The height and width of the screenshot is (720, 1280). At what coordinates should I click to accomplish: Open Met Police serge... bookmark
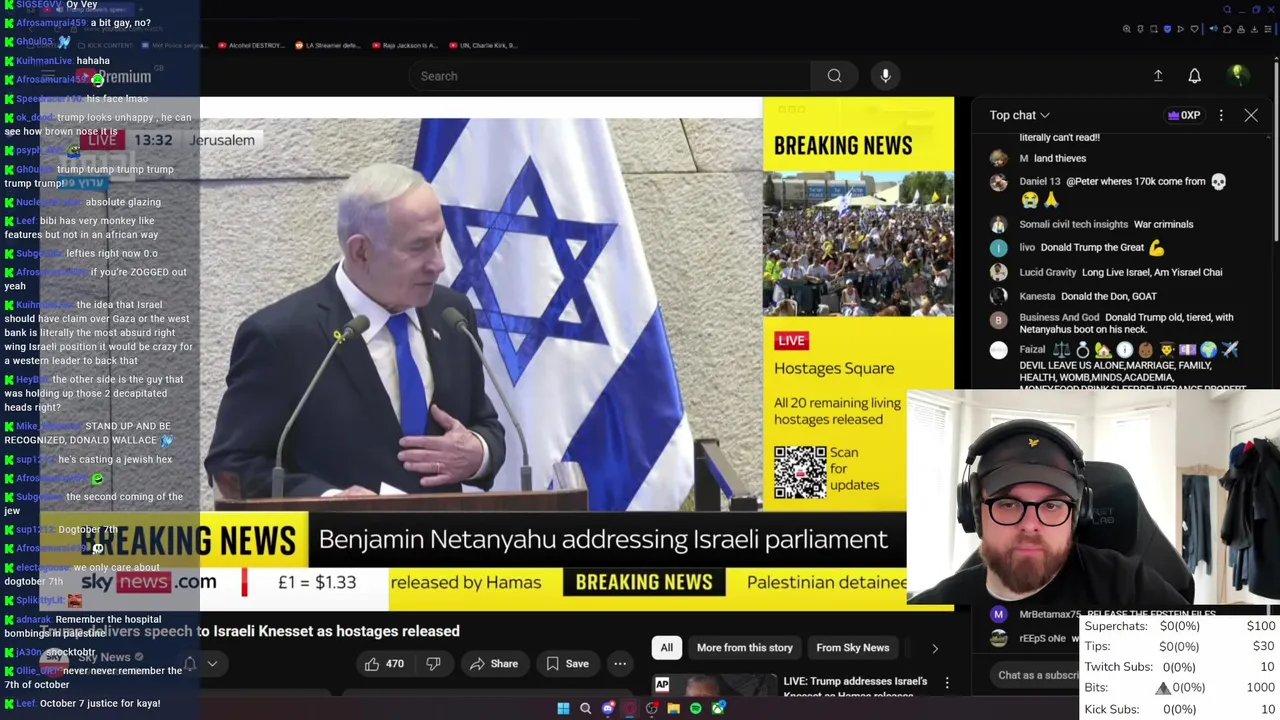(x=174, y=45)
